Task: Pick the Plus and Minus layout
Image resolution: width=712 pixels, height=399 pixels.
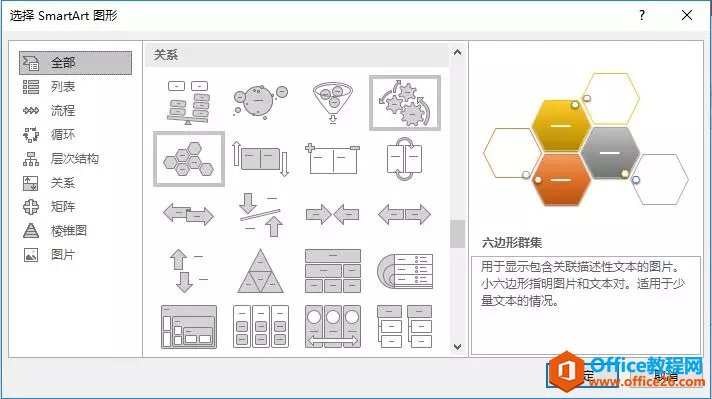Action: [x=332, y=159]
